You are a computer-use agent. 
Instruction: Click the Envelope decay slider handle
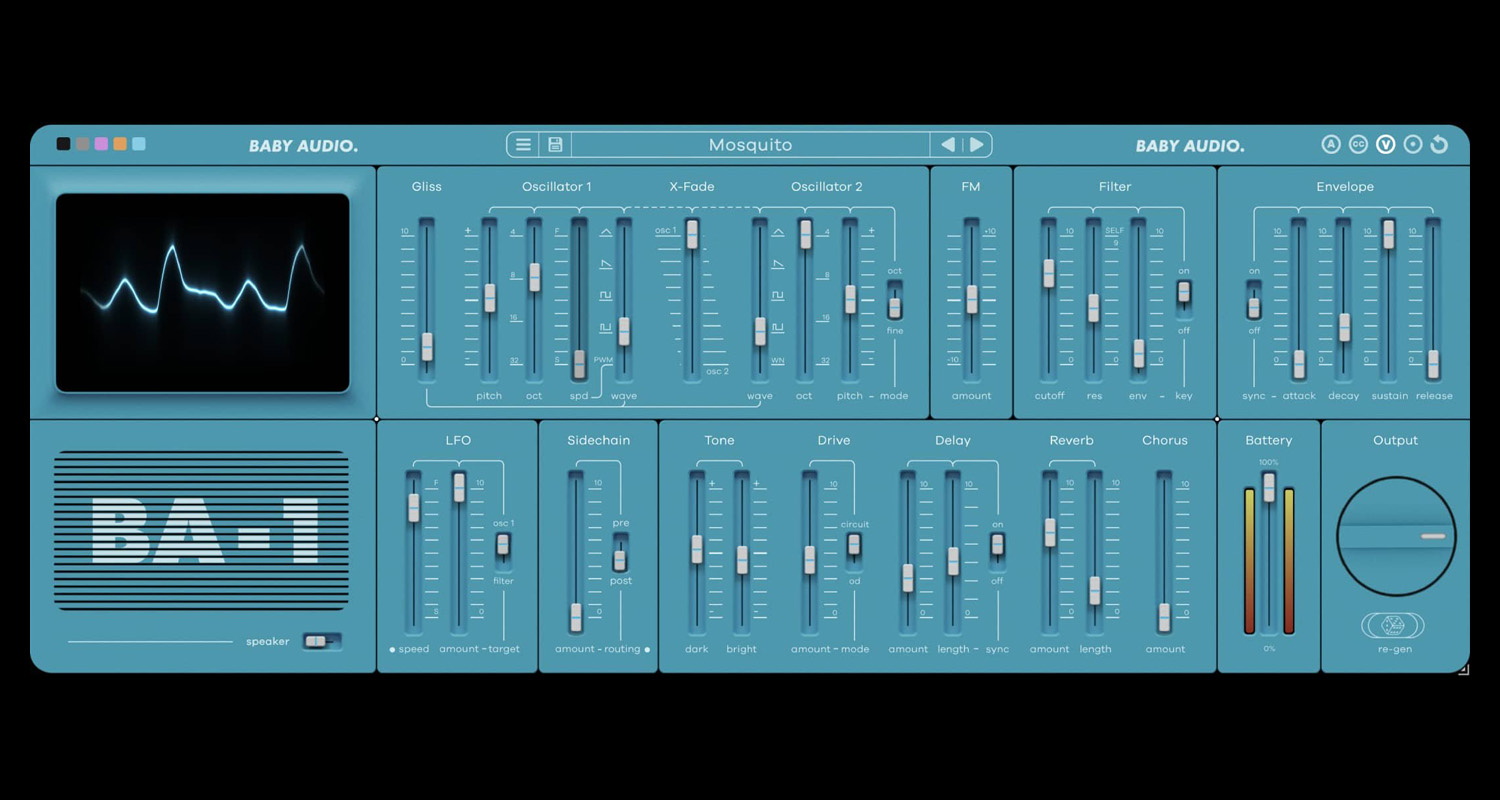click(x=1345, y=327)
